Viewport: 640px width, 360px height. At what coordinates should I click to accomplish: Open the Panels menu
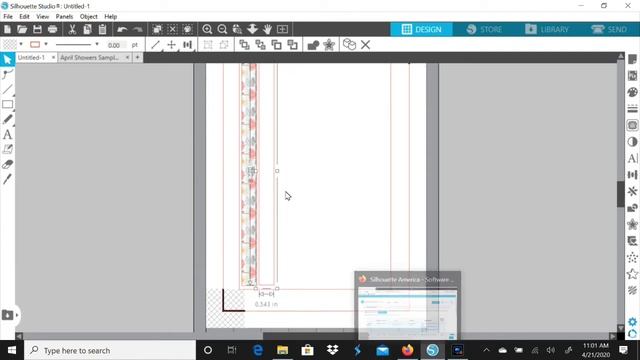tap(64, 17)
